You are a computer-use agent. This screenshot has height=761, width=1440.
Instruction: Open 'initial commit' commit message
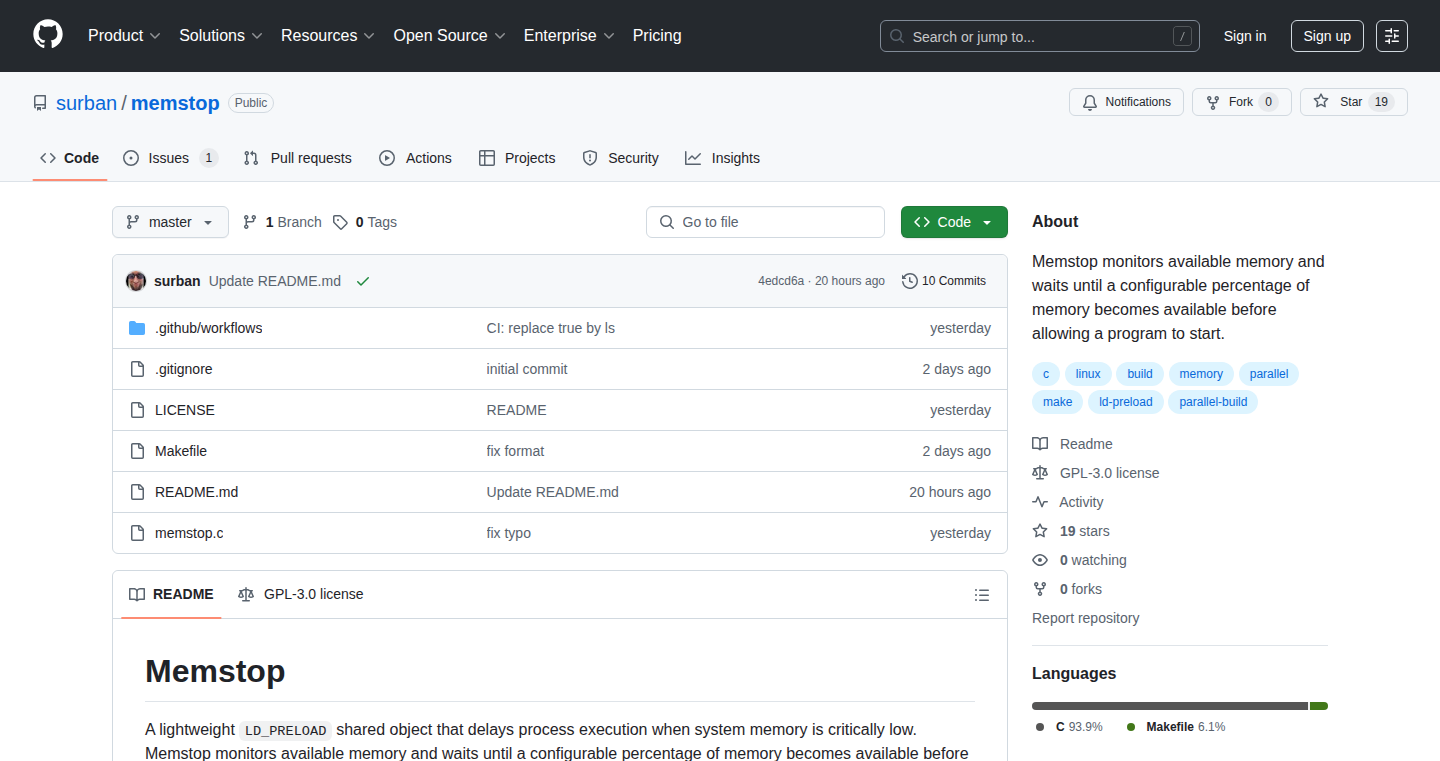click(x=527, y=369)
